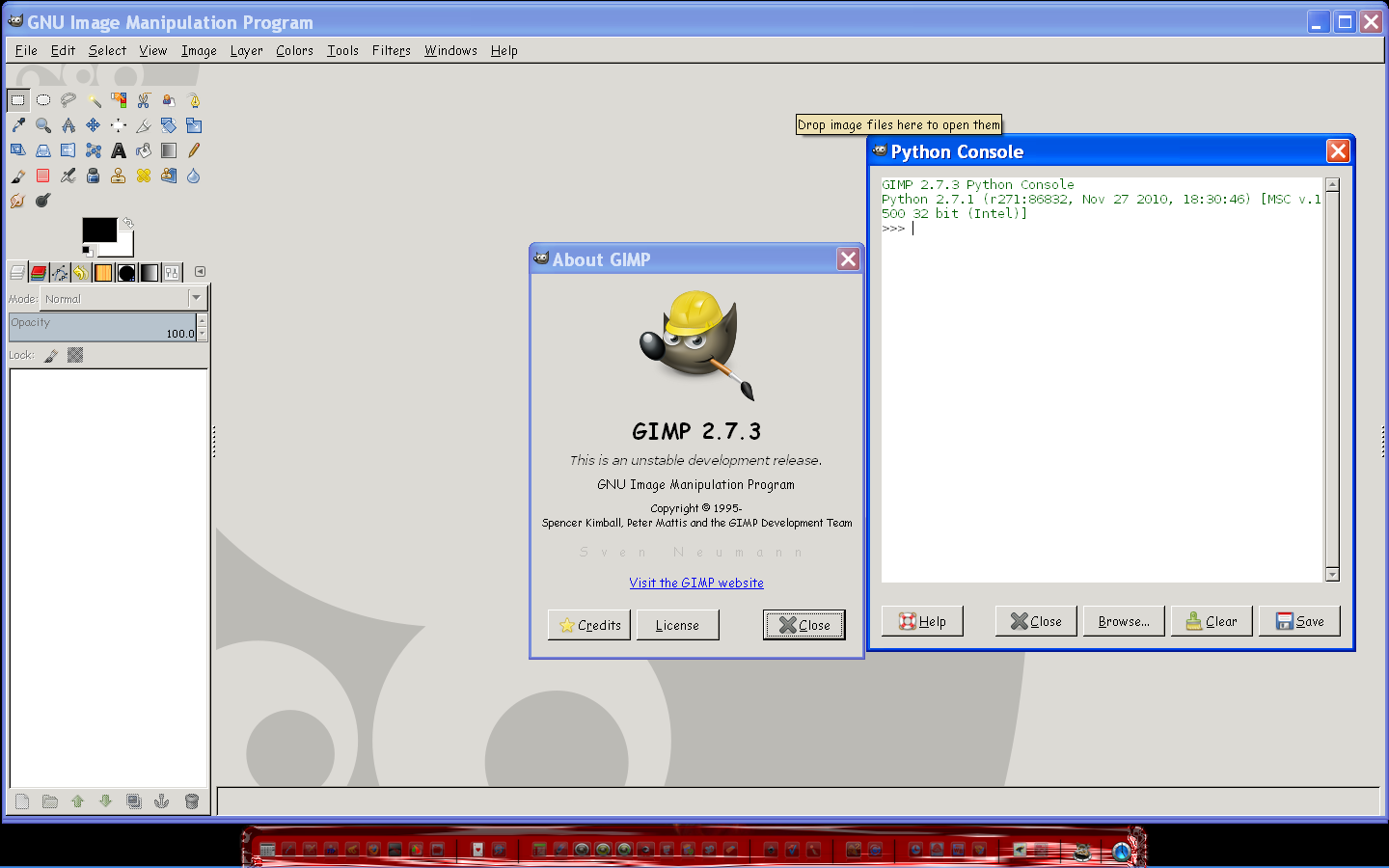Click the layer Opacity slider
Screen dimensions: 1389x868
pos(103,327)
